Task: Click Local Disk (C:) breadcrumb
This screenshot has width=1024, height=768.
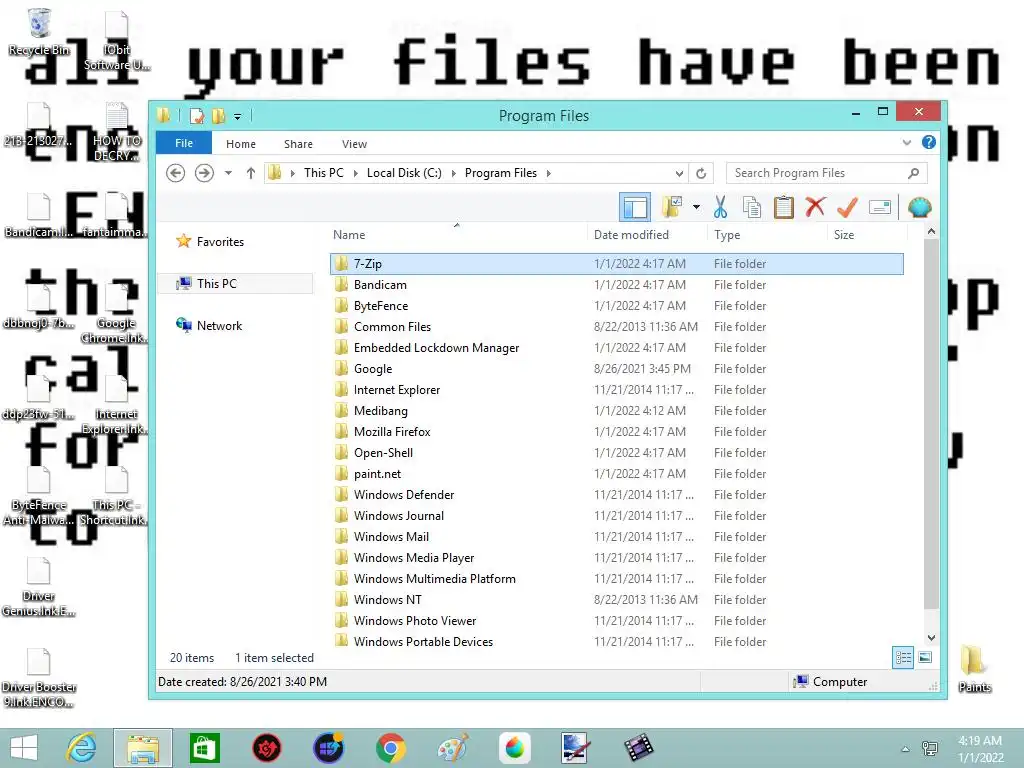Action: (404, 173)
